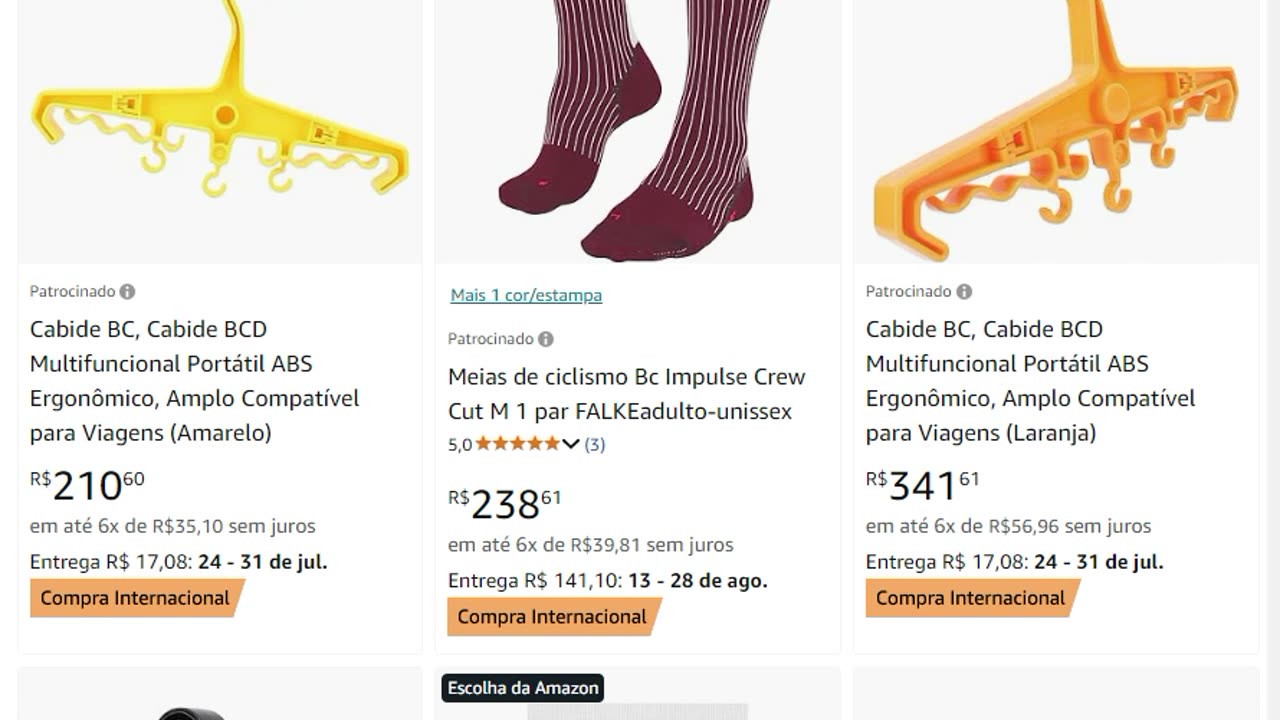Click the "Escolha da Amazon" badge
The width and height of the screenshot is (1280, 720).
coord(523,688)
